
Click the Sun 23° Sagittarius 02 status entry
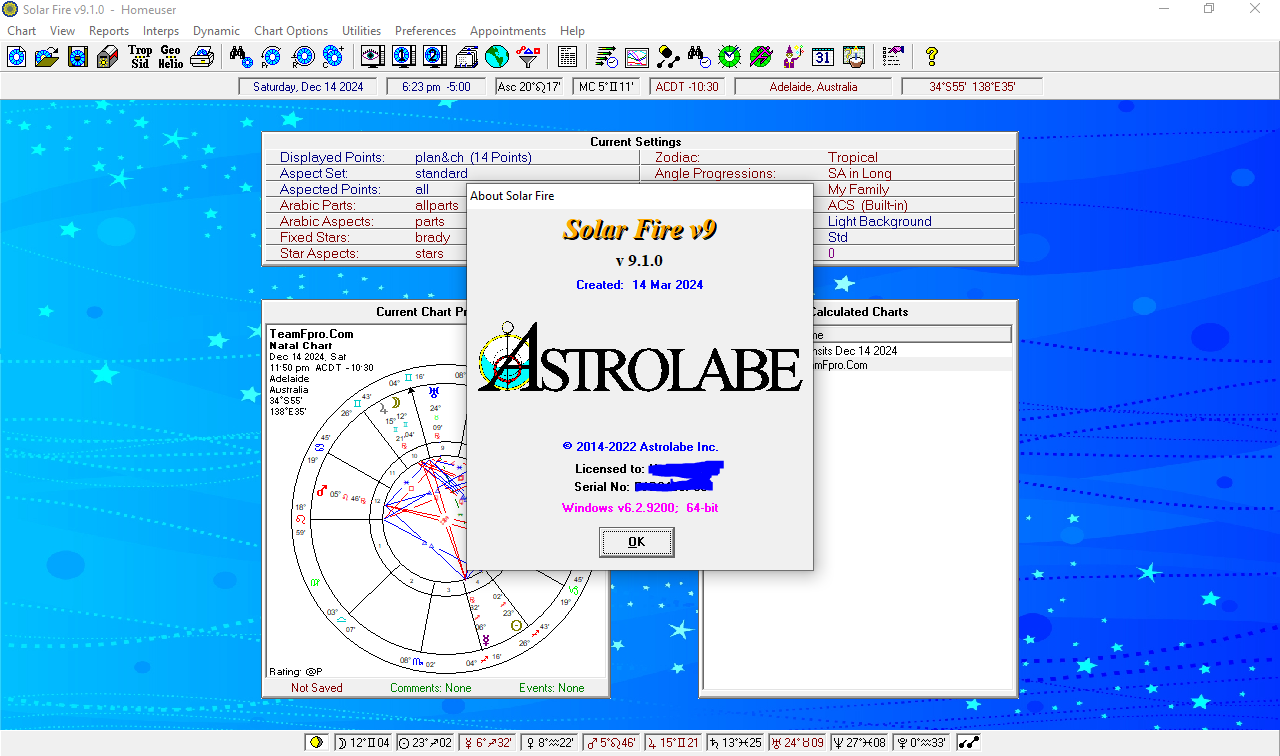point(425,743)
